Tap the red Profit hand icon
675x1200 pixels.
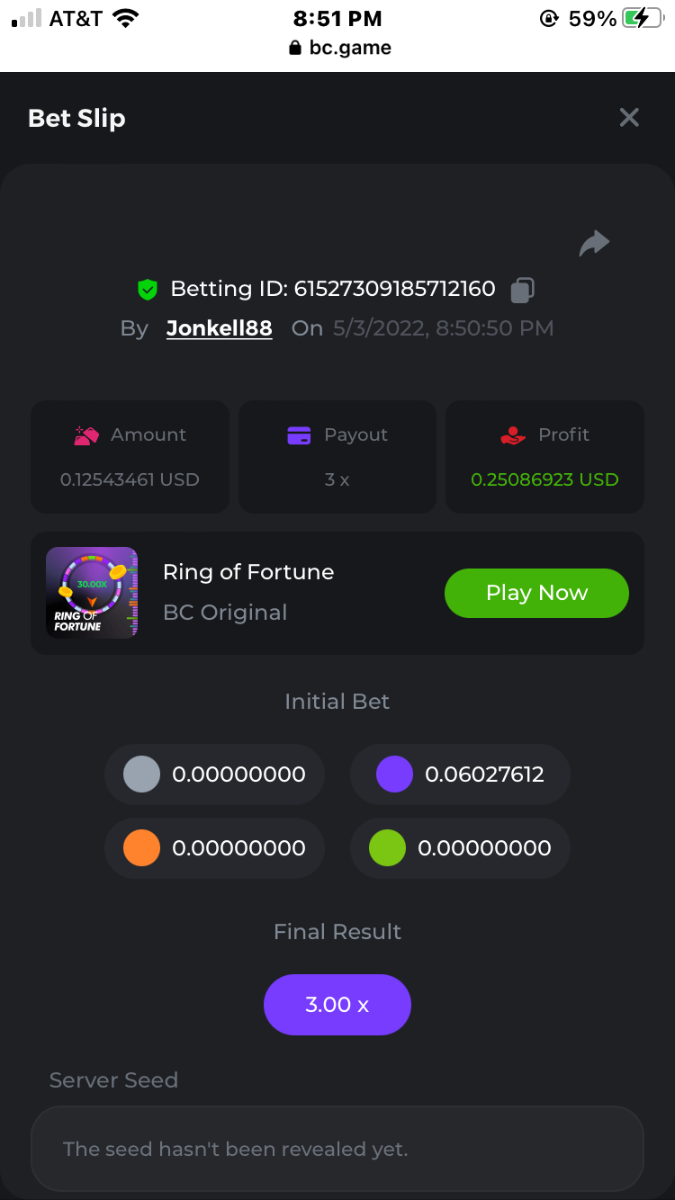coord(512,435)
